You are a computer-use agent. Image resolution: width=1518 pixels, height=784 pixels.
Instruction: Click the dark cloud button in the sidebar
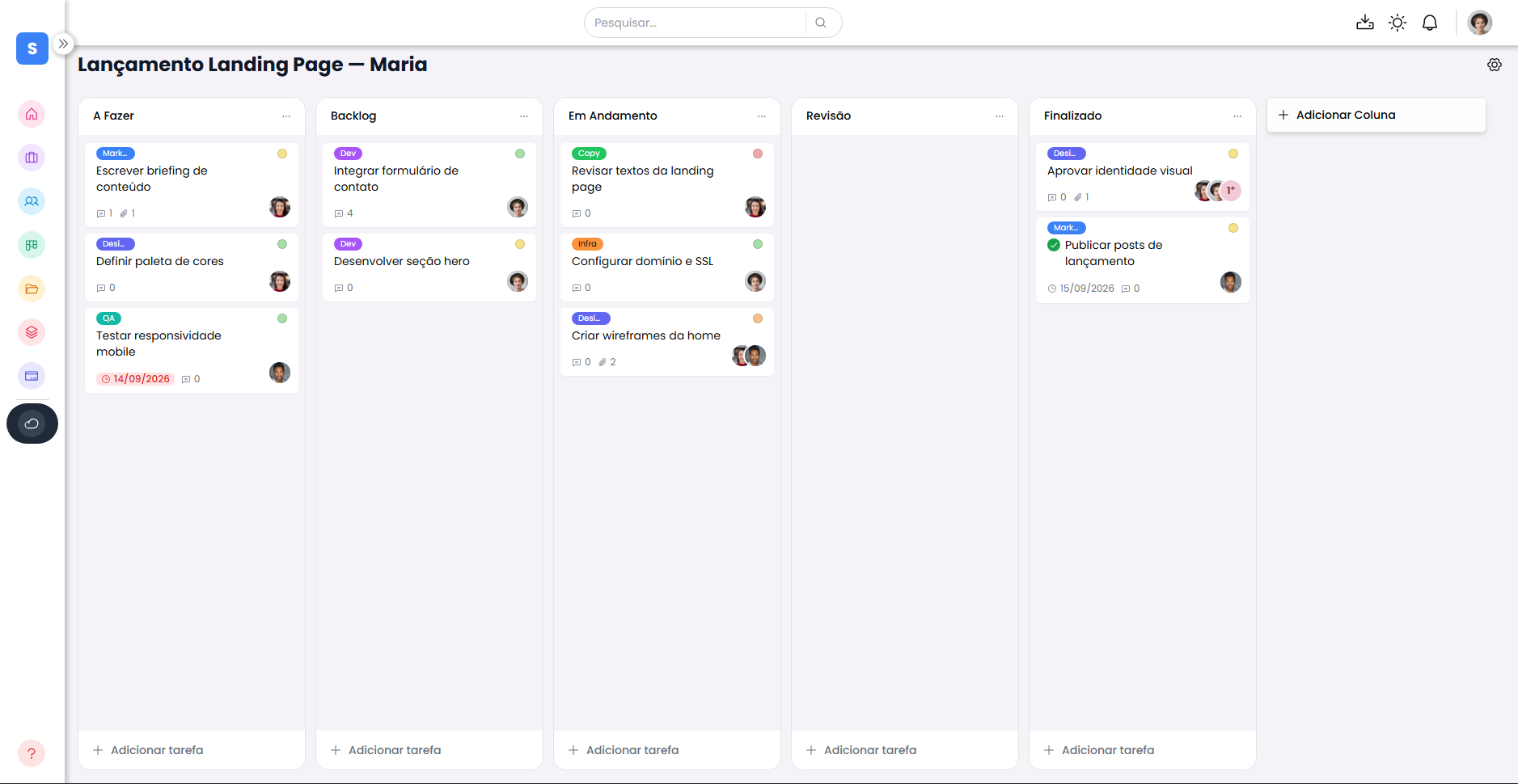32,424
